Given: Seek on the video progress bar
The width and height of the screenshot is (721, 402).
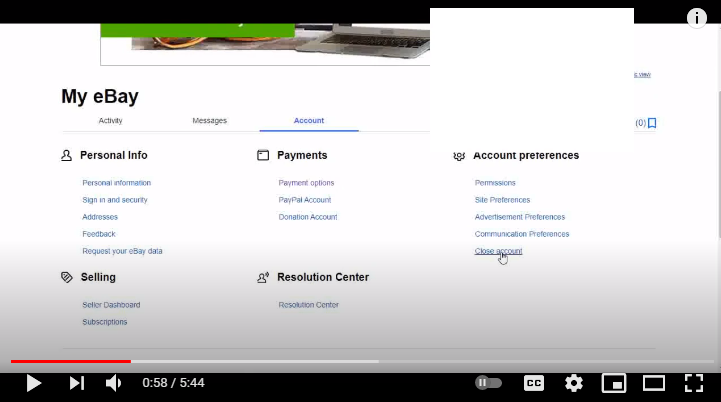Looking at the screenshot, I should coord(361,362).
